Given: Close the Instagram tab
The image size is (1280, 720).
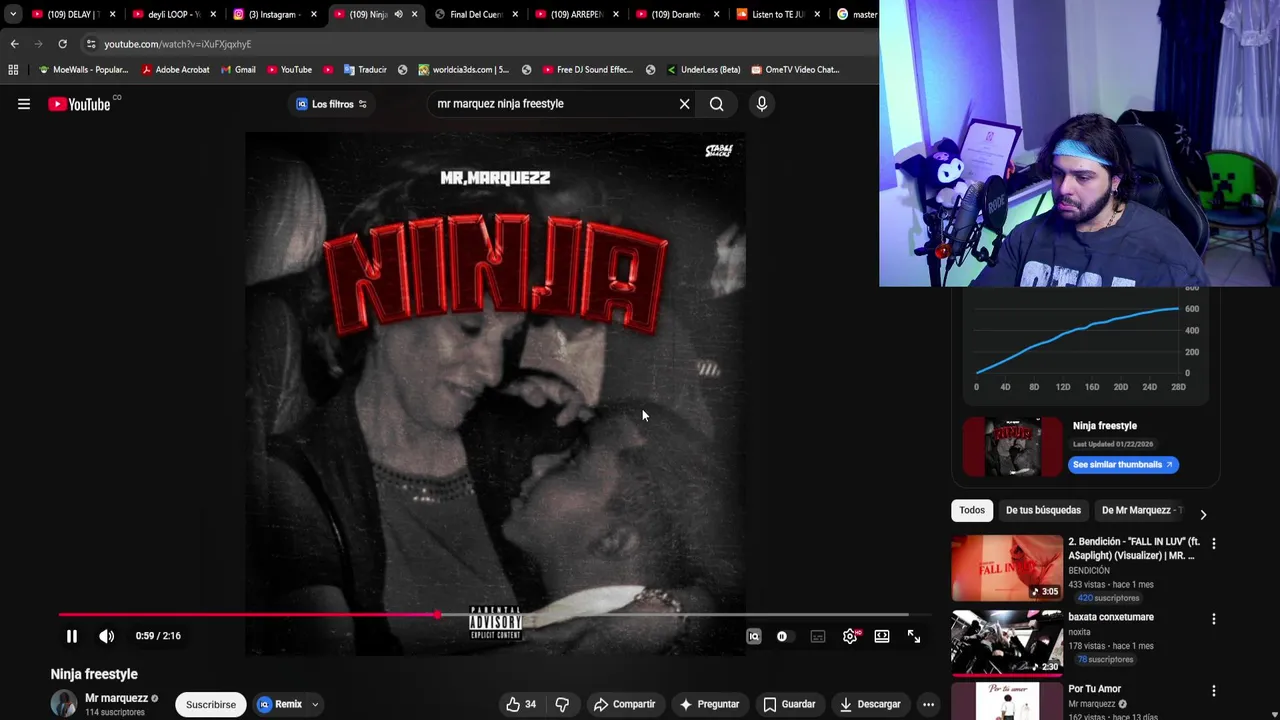Looking at the screenshot, I should pyautogui.click(x=313, y=14).
